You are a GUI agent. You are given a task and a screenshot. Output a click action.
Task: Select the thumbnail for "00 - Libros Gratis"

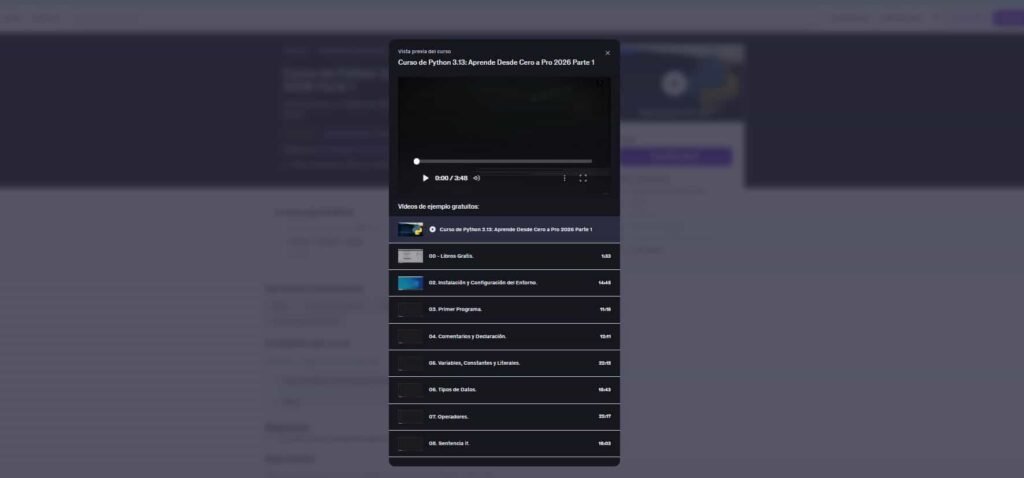tap(410, 256)
